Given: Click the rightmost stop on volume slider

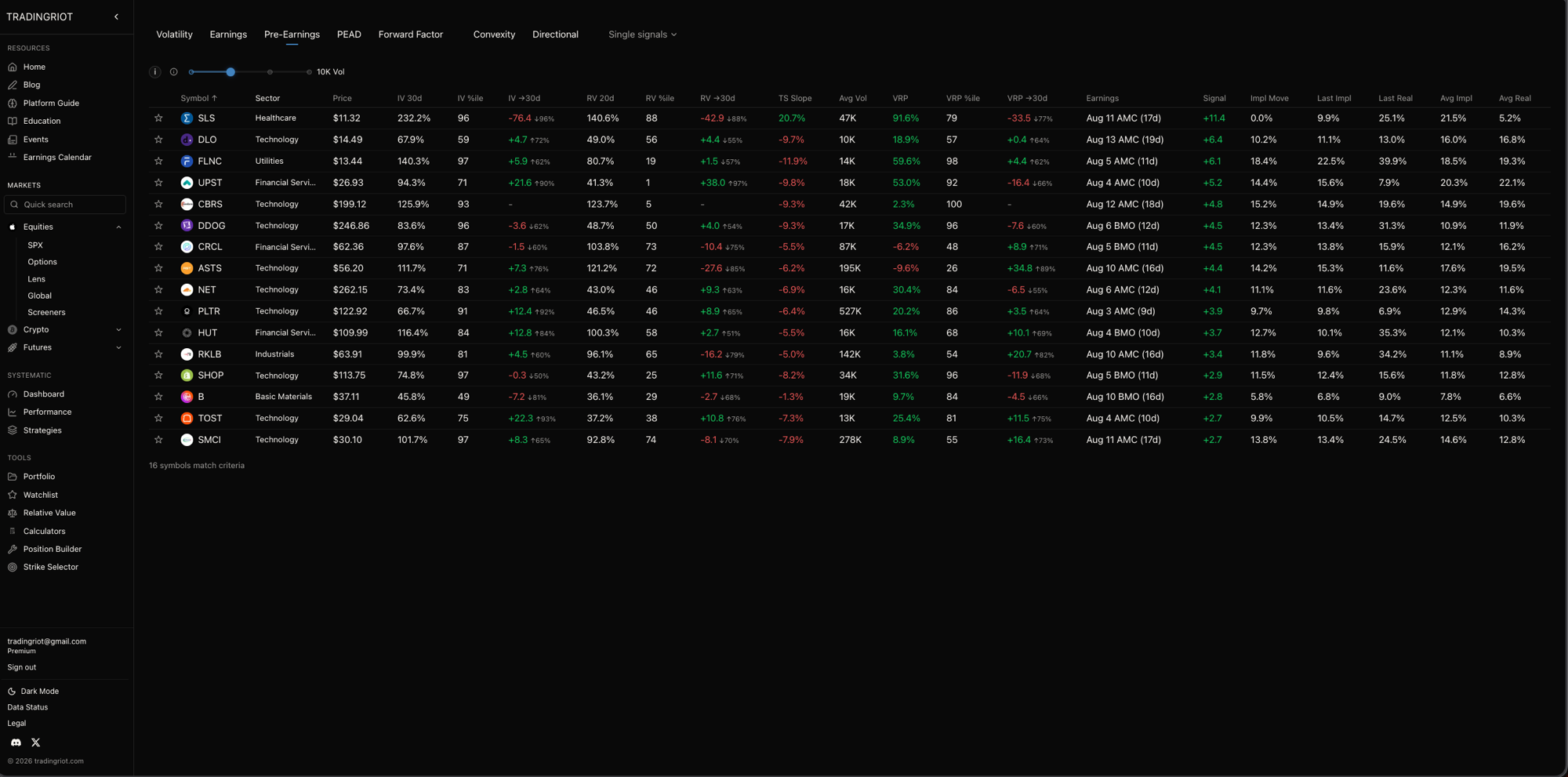Looking at the screenshot, I should point(309,72).
